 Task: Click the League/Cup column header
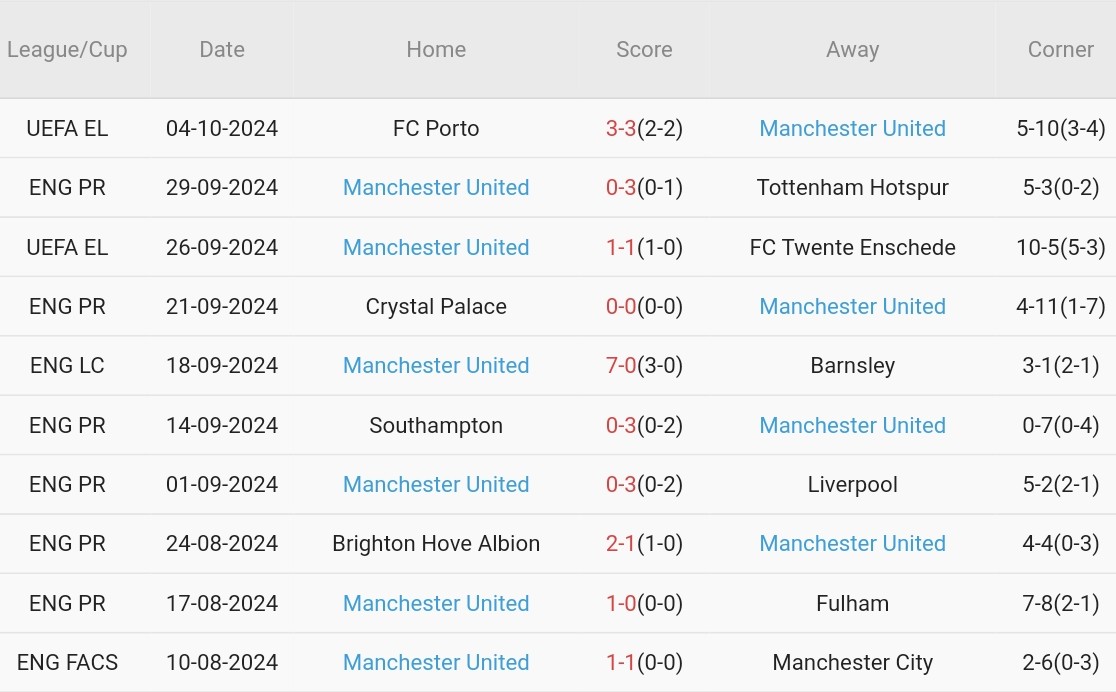pyautogui.click(x=67, y=49)
